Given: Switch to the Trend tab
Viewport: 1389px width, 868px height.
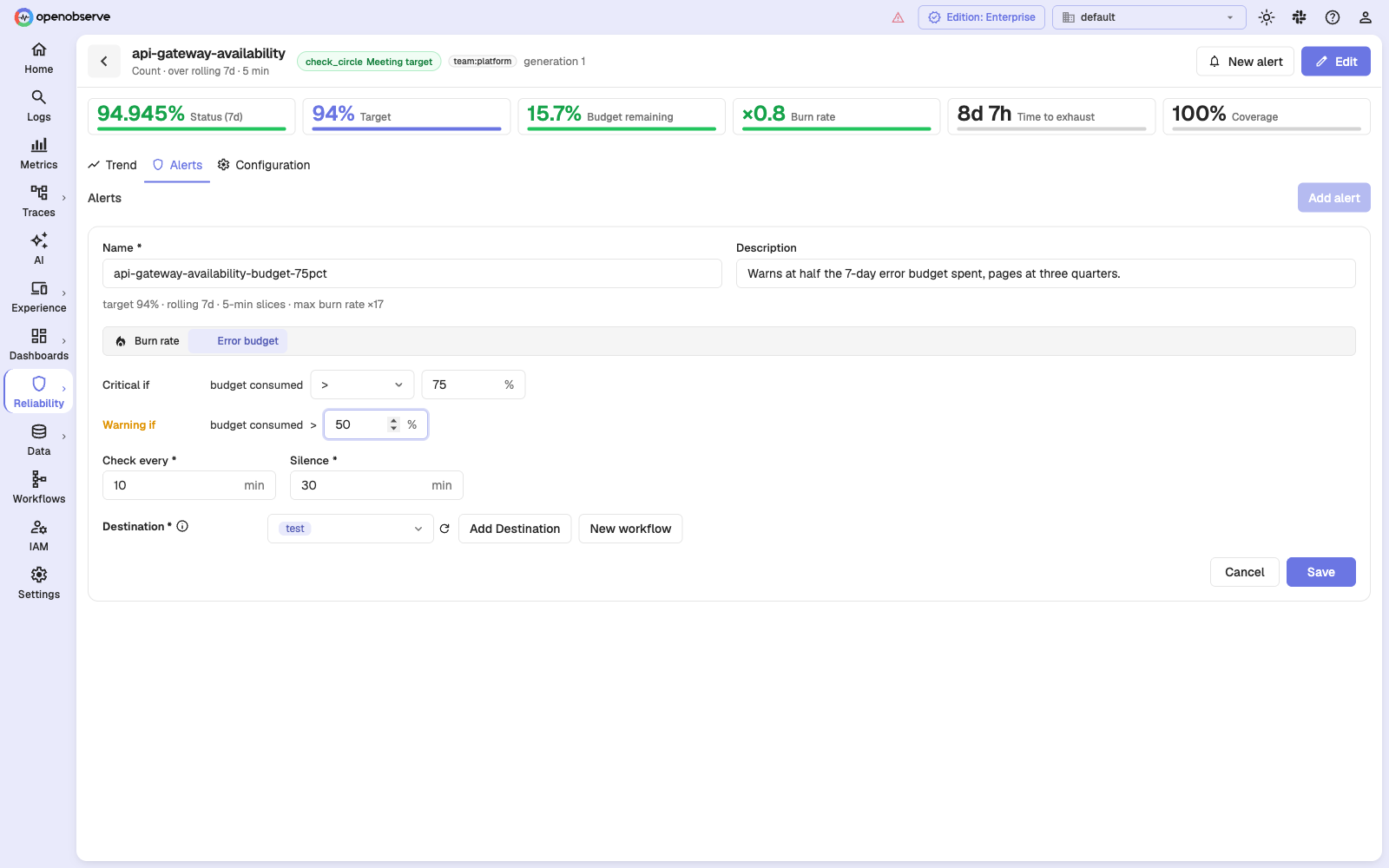Looking at the screenshot, I should tap(113, 165).
